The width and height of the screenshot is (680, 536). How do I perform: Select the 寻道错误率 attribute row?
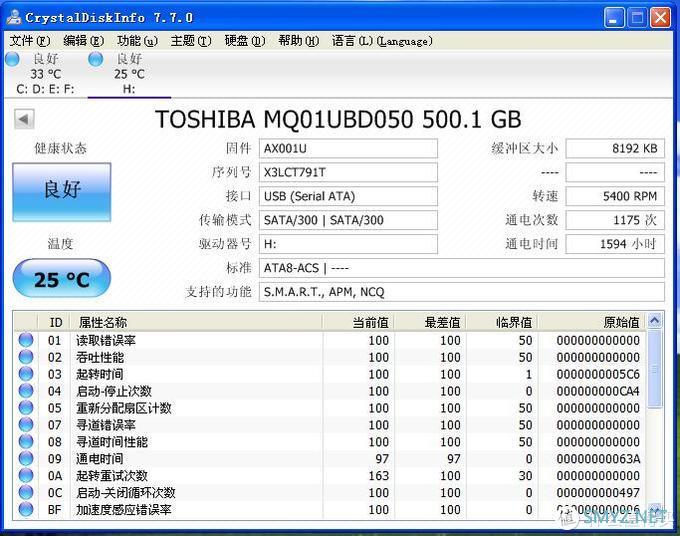click(x=330, y=425)
